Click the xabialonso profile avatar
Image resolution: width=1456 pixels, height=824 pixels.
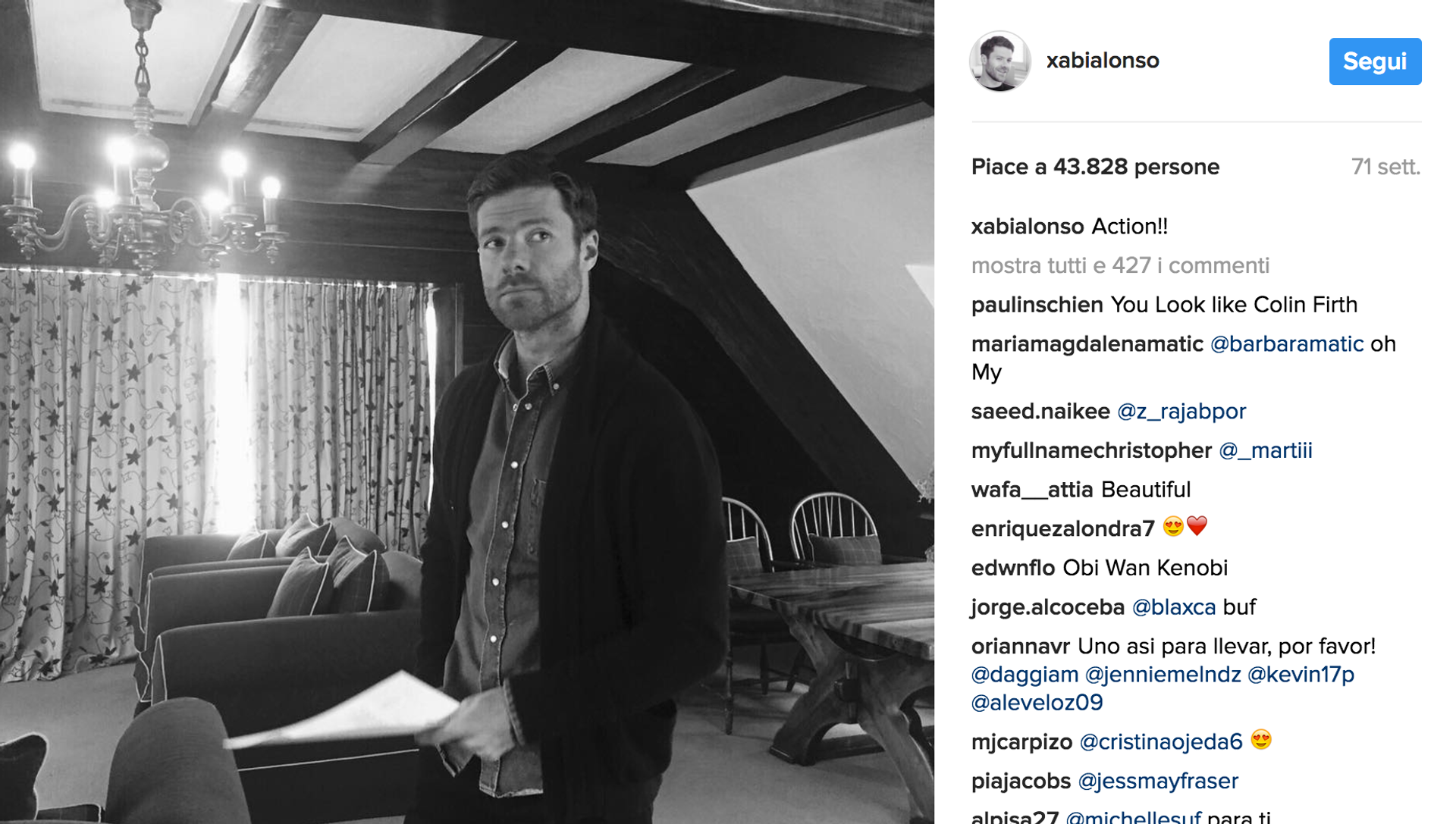(x=1000, y=61)
